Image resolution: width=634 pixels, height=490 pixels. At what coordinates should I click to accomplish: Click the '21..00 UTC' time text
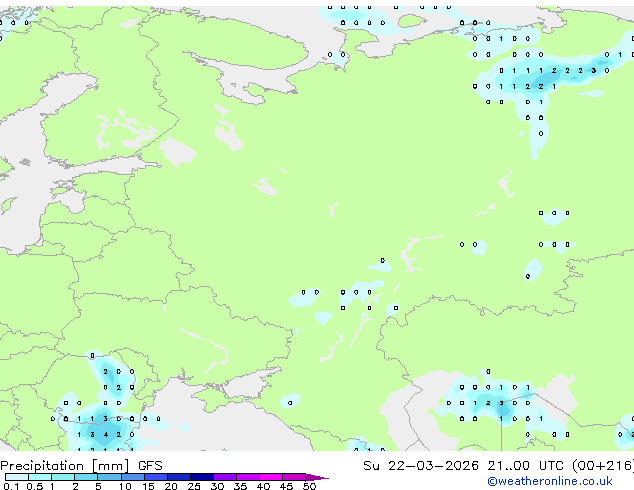tap(525, 466)
